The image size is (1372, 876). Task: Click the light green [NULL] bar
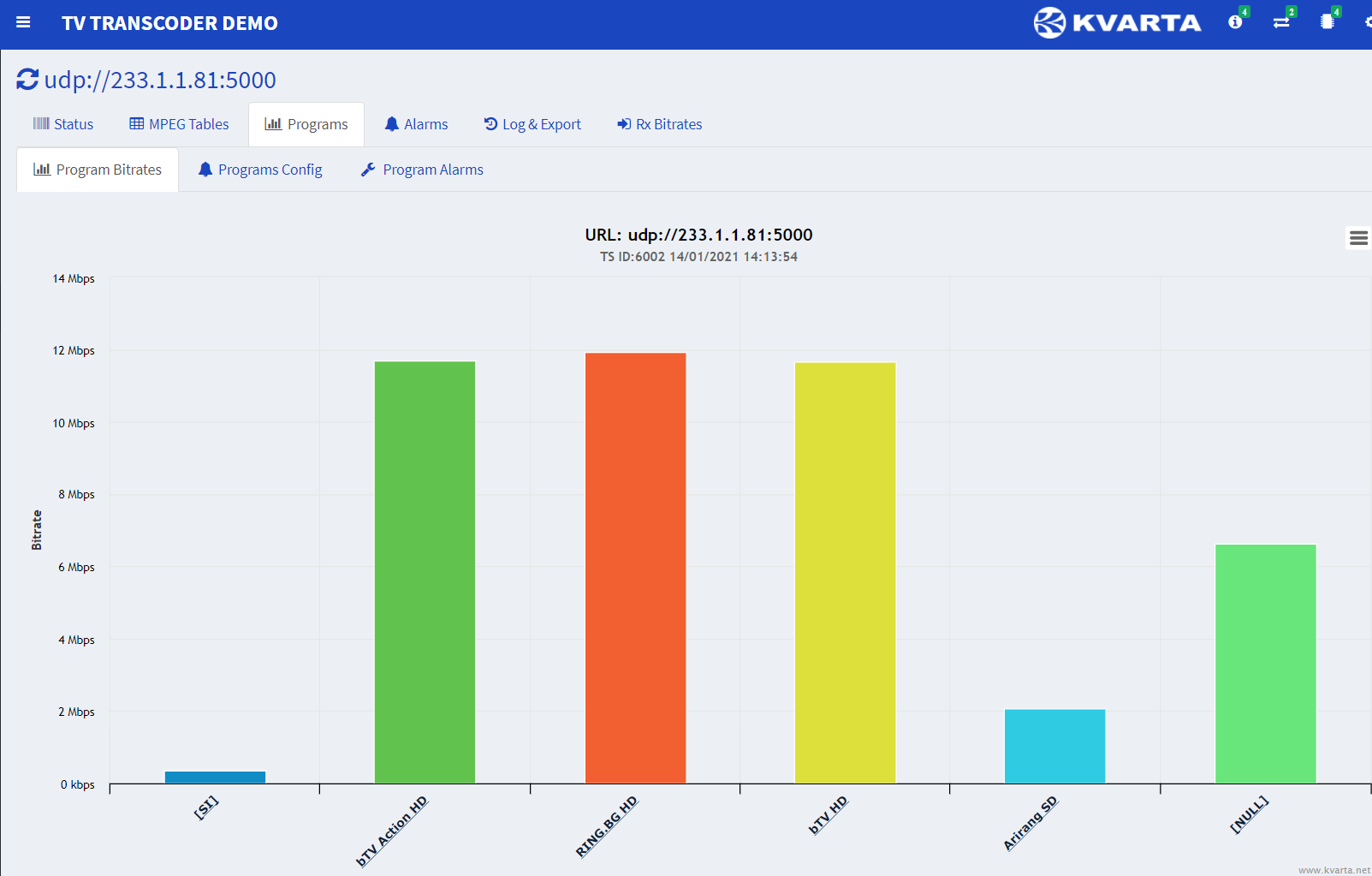(1265, 664)
